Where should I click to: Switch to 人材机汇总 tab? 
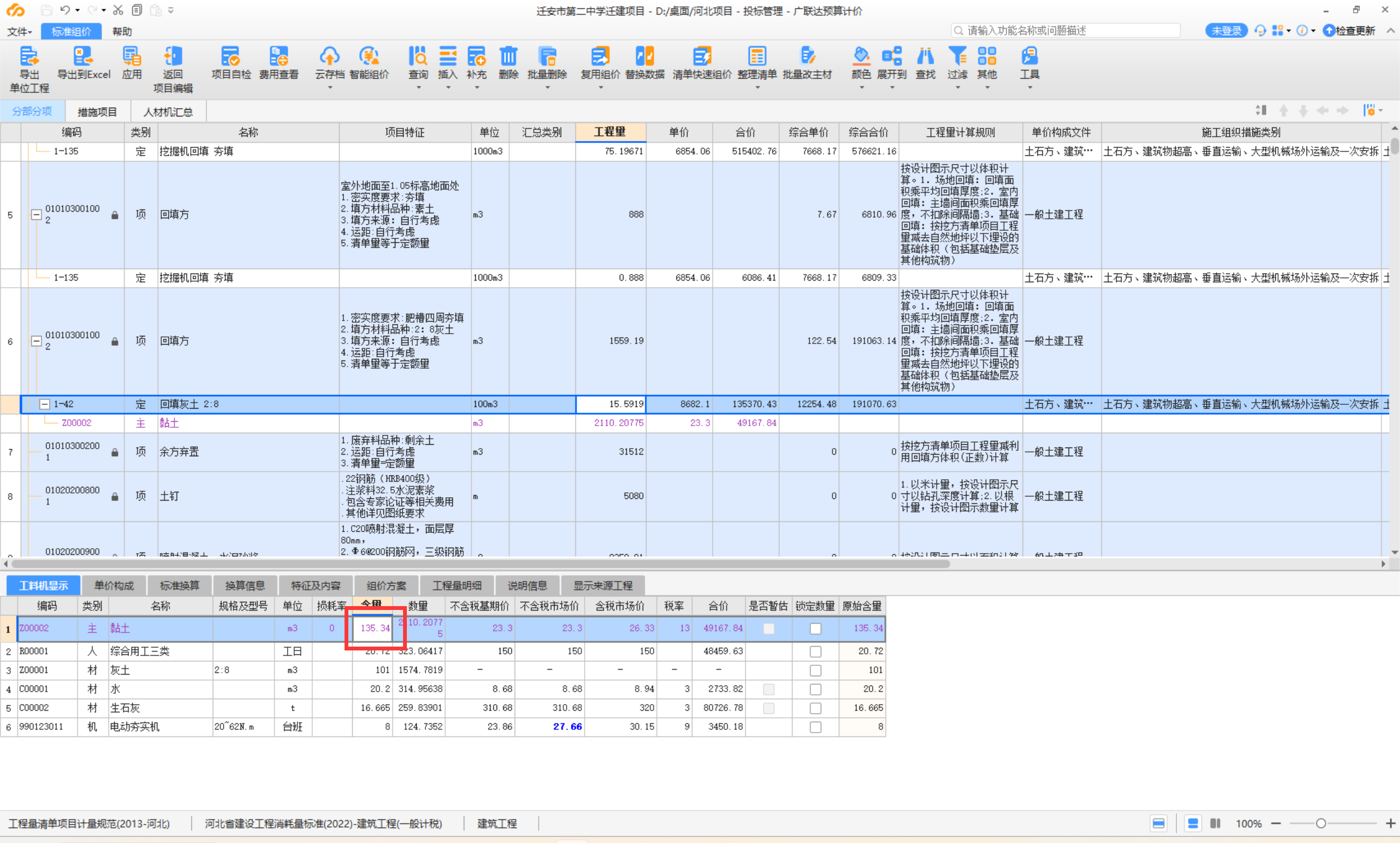click(168, 112)
